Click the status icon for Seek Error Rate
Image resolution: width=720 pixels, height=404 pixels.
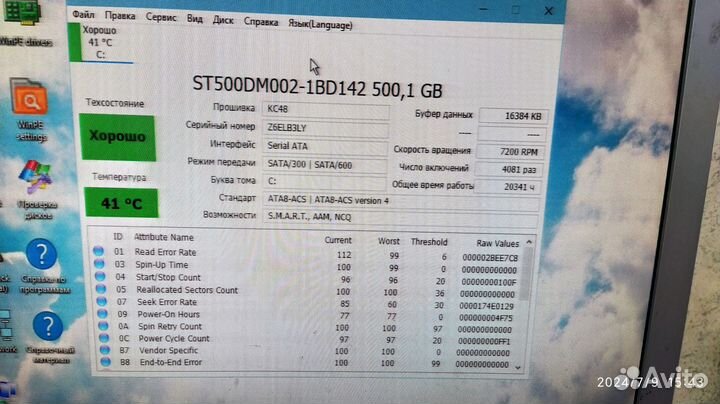[102, 301]
